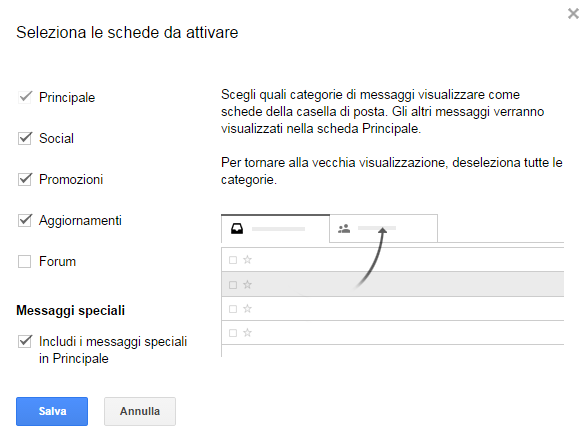
Task: Click the text Per tornare alla vecchia visualizzazione
Action: pyautogui.click(x=392, y=171)
